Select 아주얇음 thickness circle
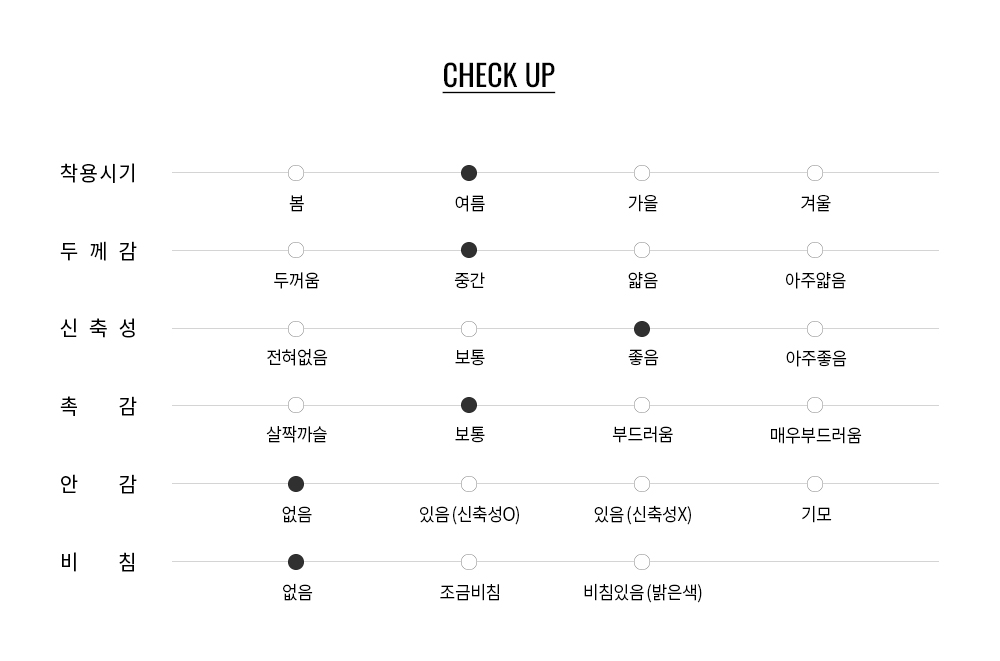1000x661 pixels. tap(815, 250)
